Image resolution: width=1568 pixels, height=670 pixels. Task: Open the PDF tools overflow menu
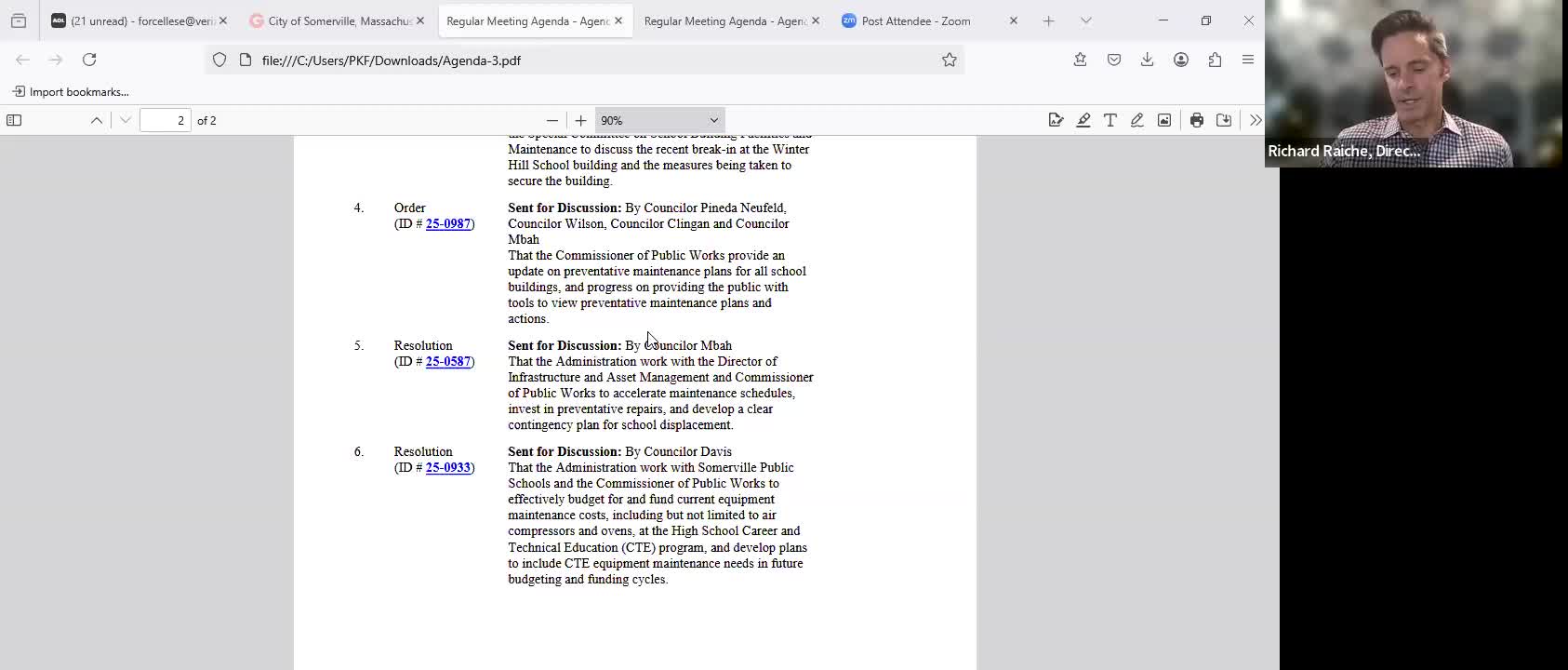pyautogui.click(x=1256, y=120)
